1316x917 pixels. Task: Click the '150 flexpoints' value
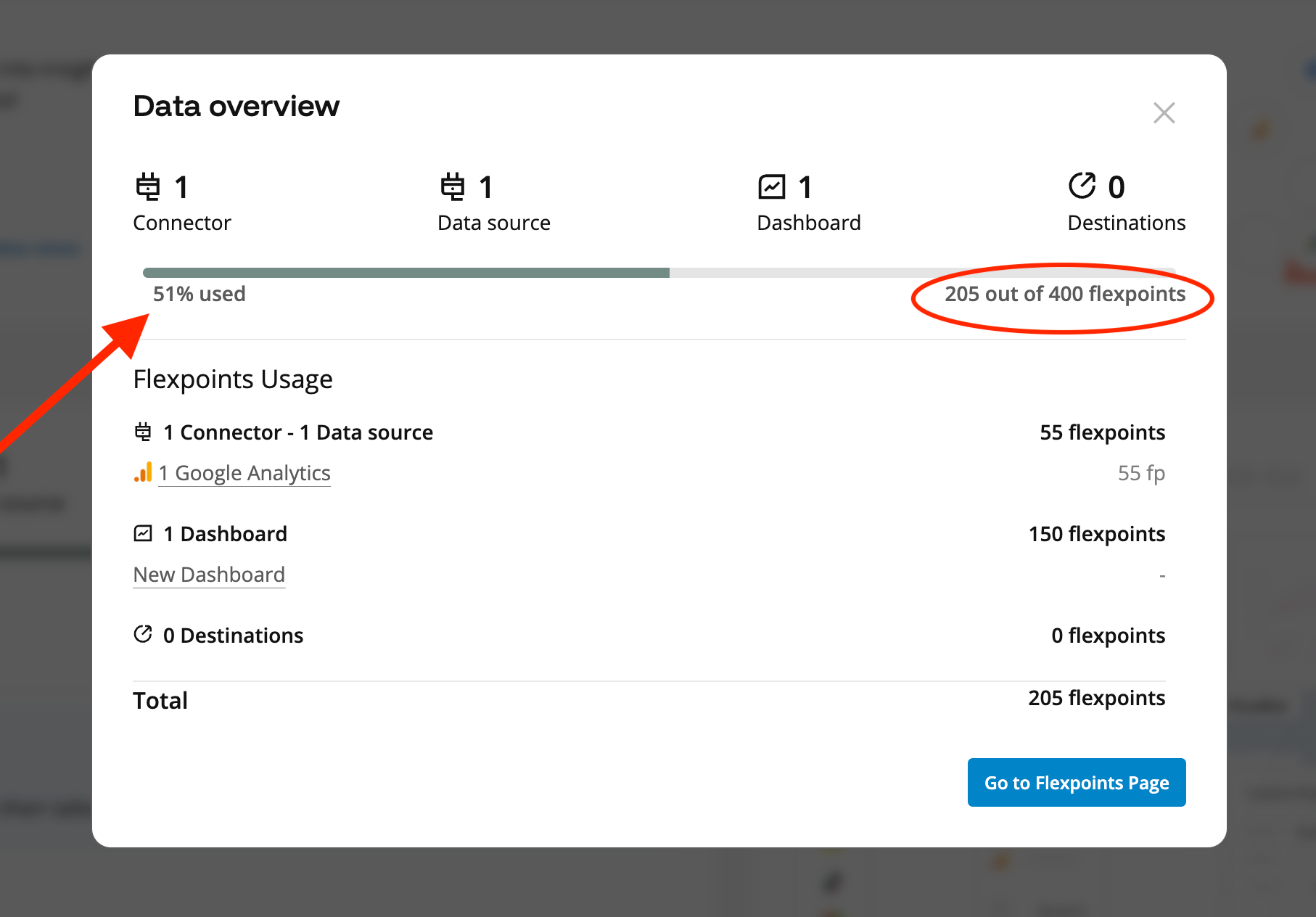point(1095,533)
